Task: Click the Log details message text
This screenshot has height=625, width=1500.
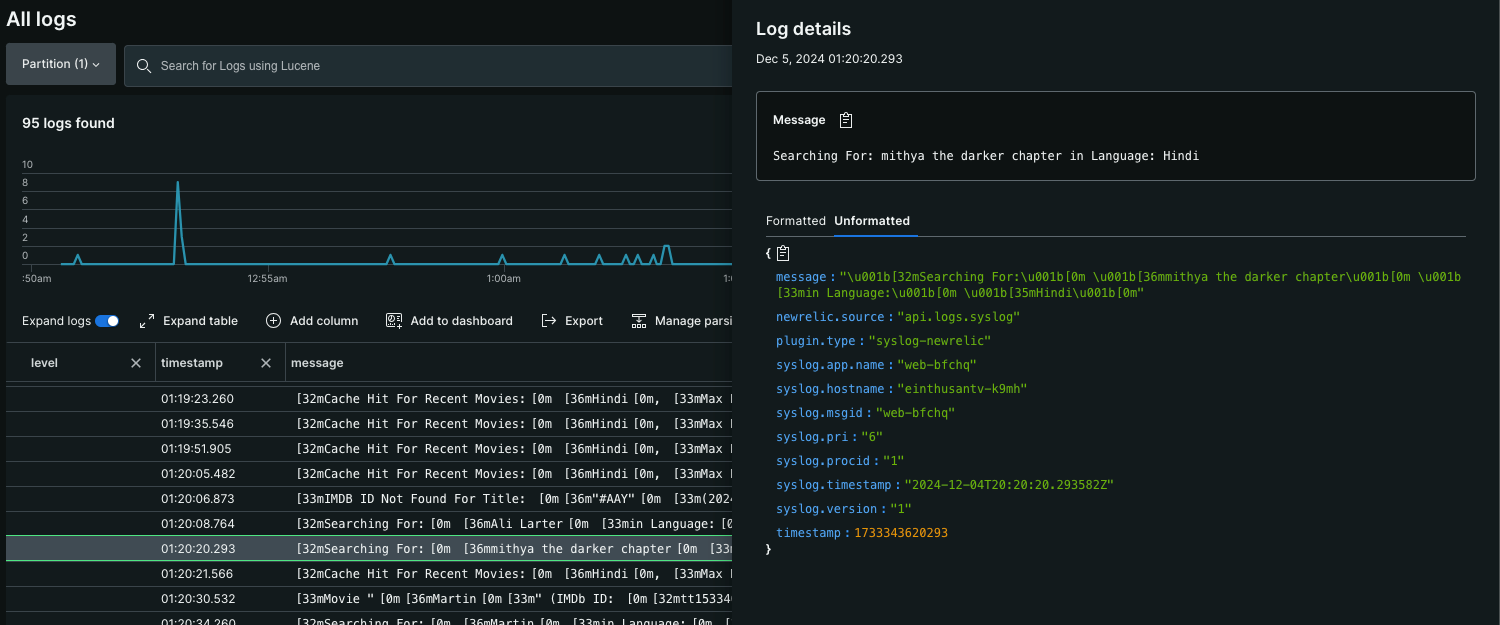Action: click(986, 156)
